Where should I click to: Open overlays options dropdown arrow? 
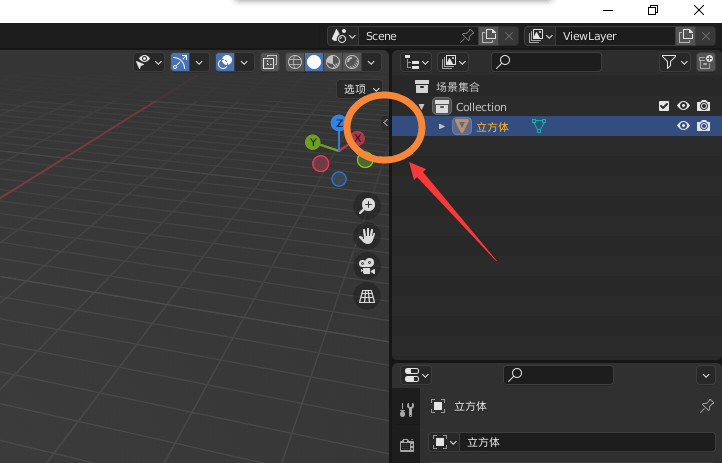pyautogui.click(x=244, y=62)
